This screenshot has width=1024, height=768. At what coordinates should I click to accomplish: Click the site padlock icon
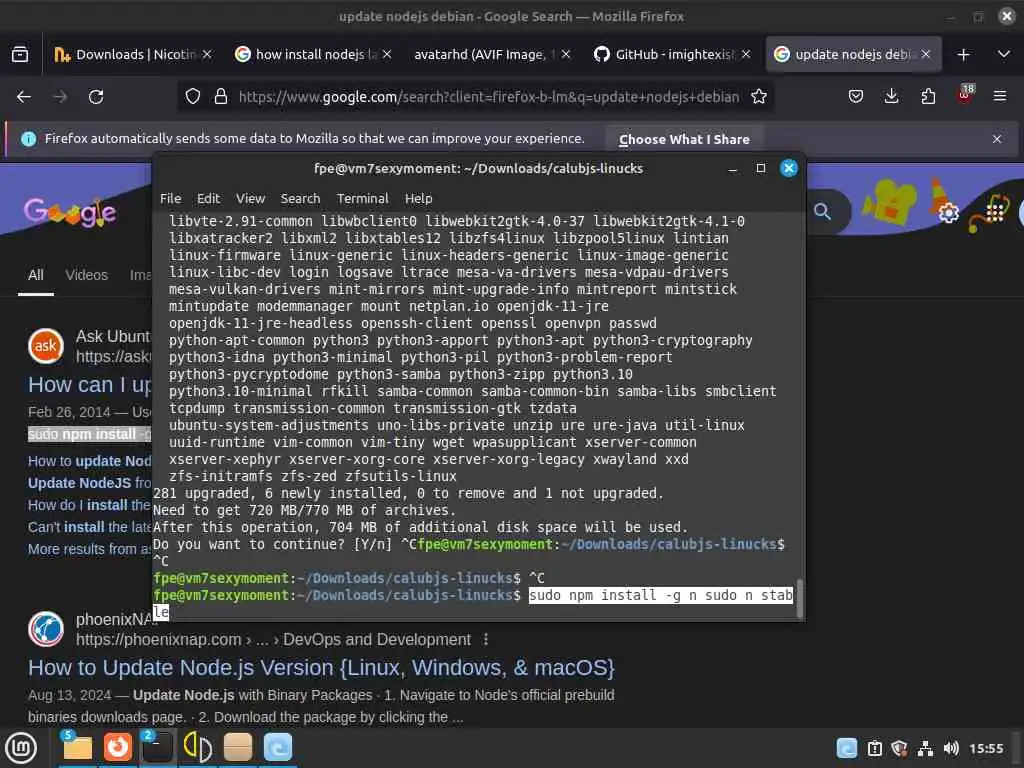tap(221, 97)
